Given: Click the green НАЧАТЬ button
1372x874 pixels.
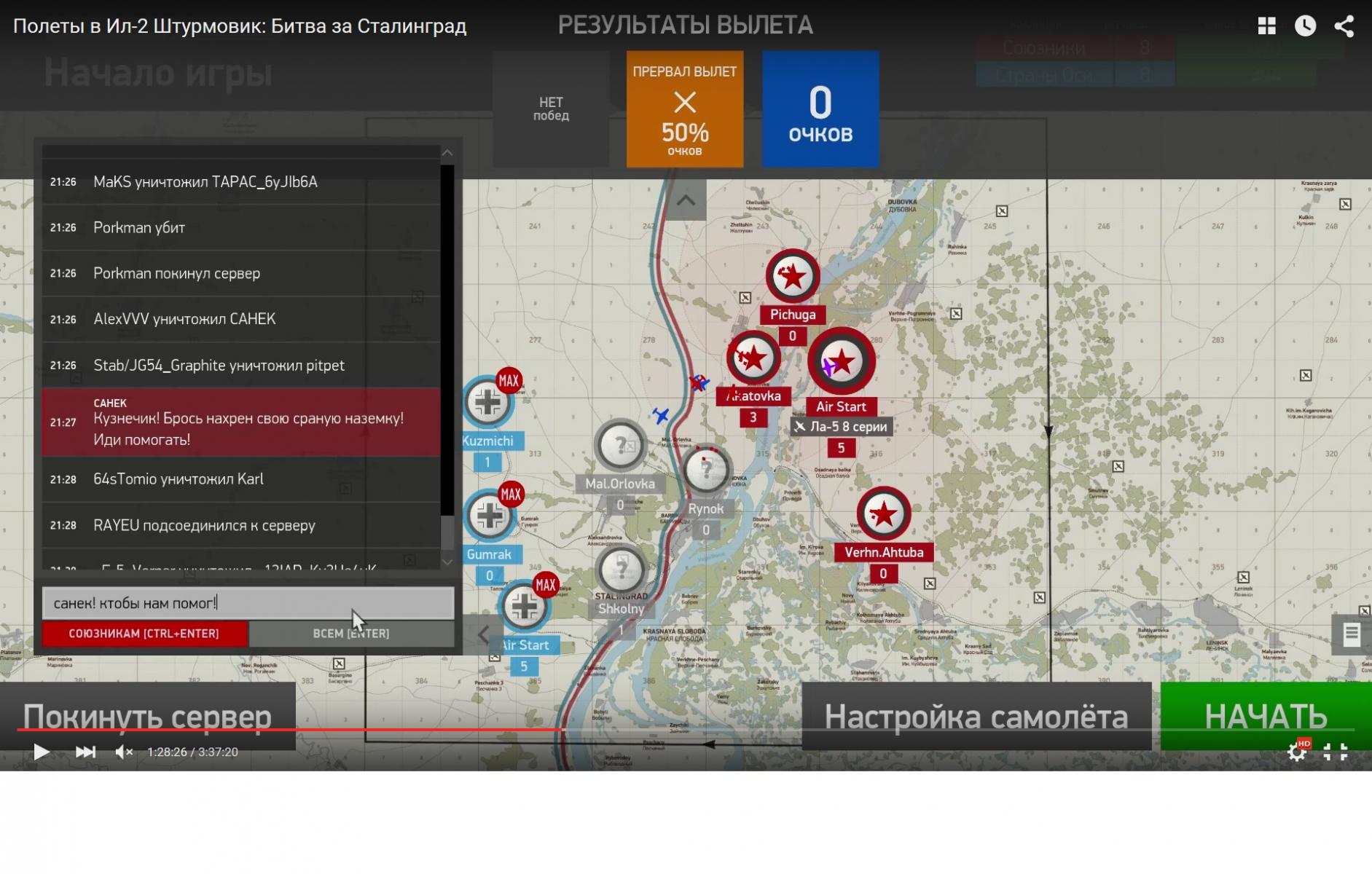Looking at the screenshot, I should (x=1266, y=717).
